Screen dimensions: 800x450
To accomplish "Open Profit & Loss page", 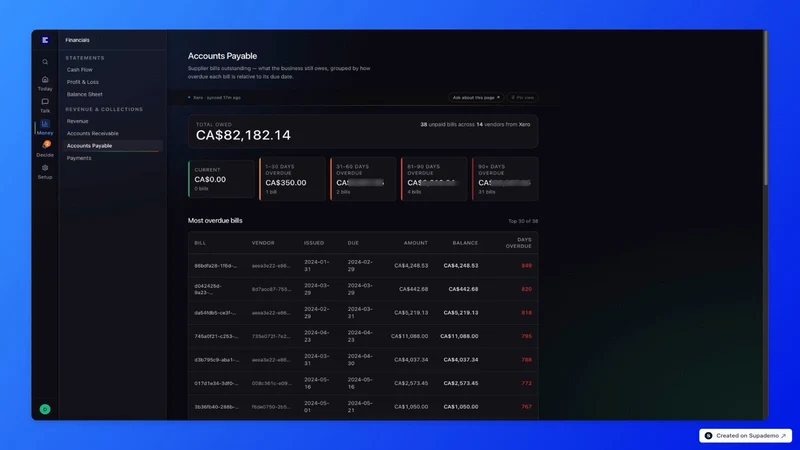I will (83, 82).
